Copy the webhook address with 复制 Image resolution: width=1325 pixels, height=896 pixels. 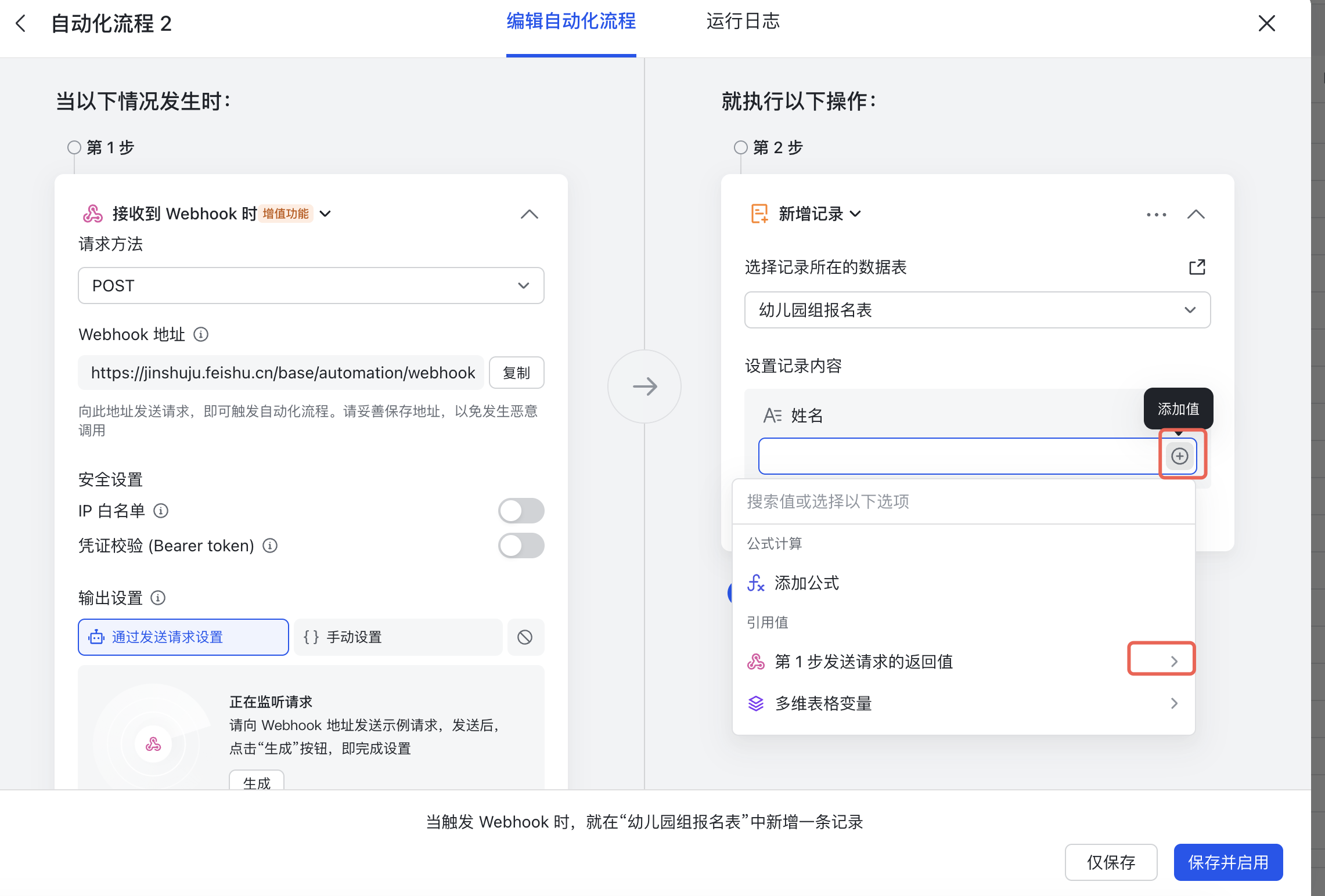(x=516, y=373)
